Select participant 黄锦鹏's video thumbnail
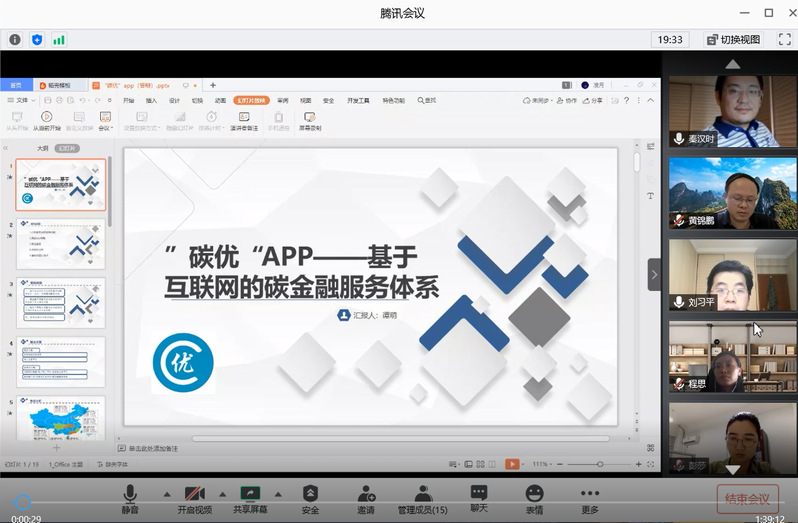This screenshot has width=798, height=523. (732, 193)
